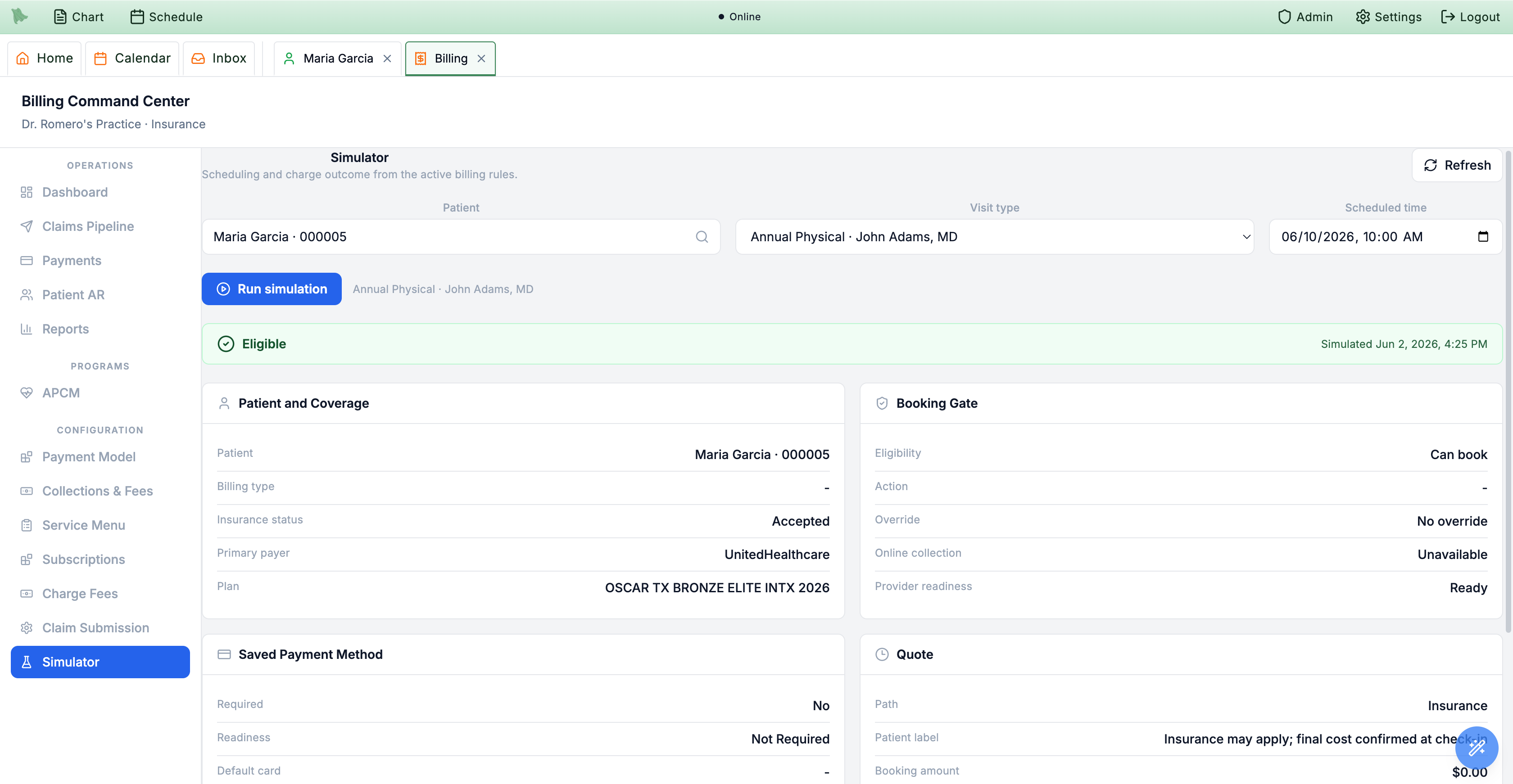Click the Scheduled time date field
This screenshot has height=784, width=1513.
click(1386, 236)
